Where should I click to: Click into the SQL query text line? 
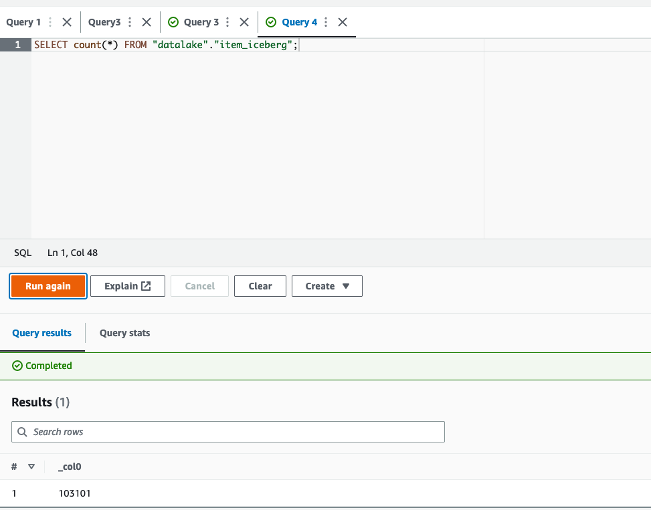coord(166,45)
